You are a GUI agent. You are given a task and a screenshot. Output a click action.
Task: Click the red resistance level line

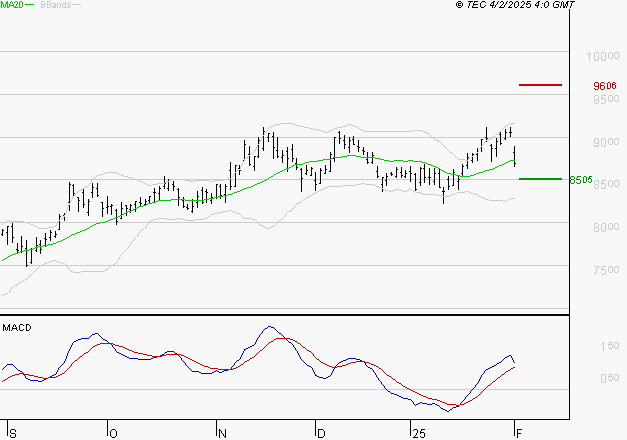(x=540, y=85)
